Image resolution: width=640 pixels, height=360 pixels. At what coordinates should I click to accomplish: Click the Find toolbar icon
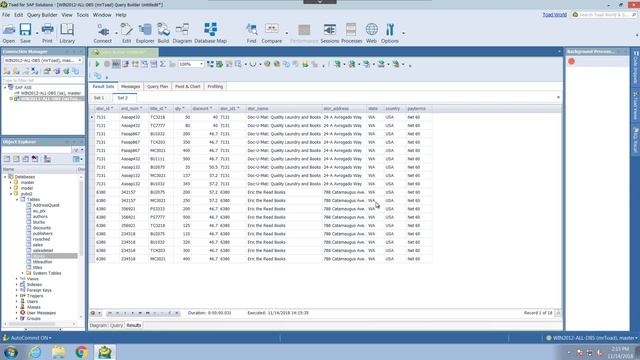251,33
